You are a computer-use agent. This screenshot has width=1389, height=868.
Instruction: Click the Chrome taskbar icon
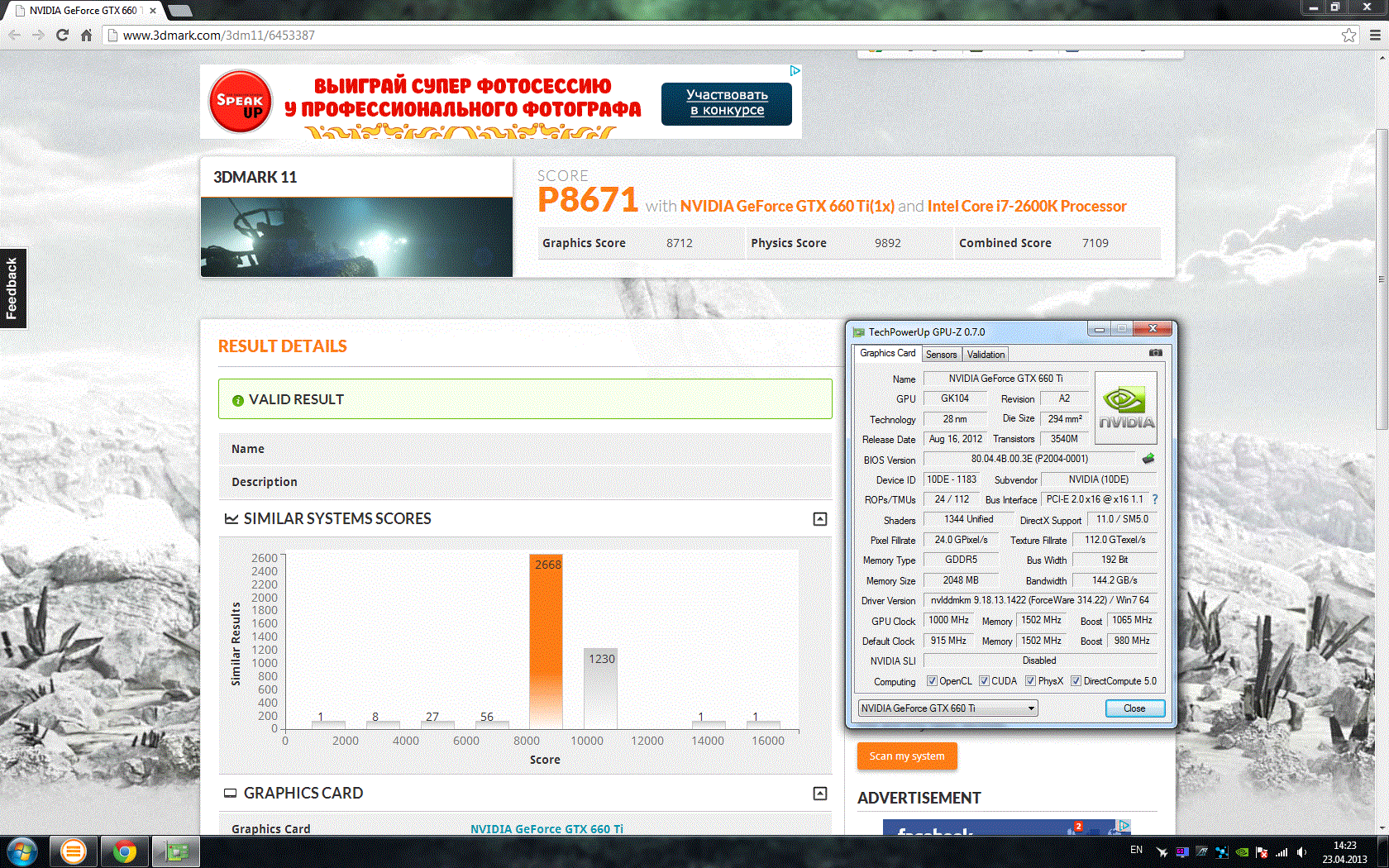click(x=125, y=851)
